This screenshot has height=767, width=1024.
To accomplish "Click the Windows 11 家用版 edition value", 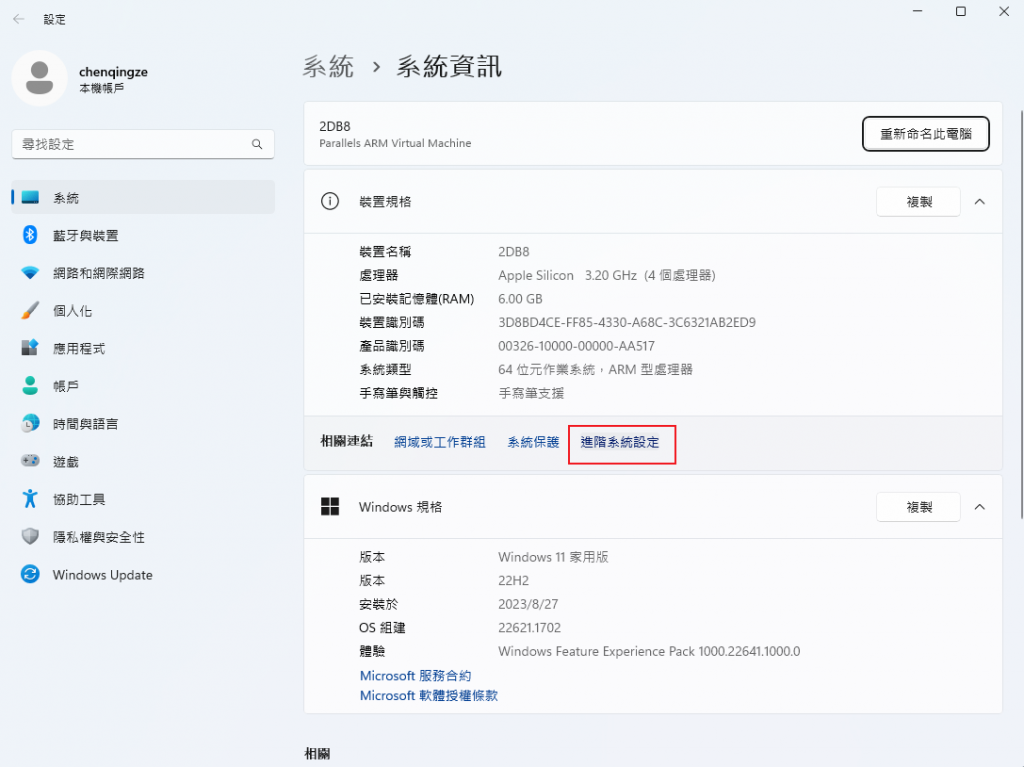I will pos(553,557).
